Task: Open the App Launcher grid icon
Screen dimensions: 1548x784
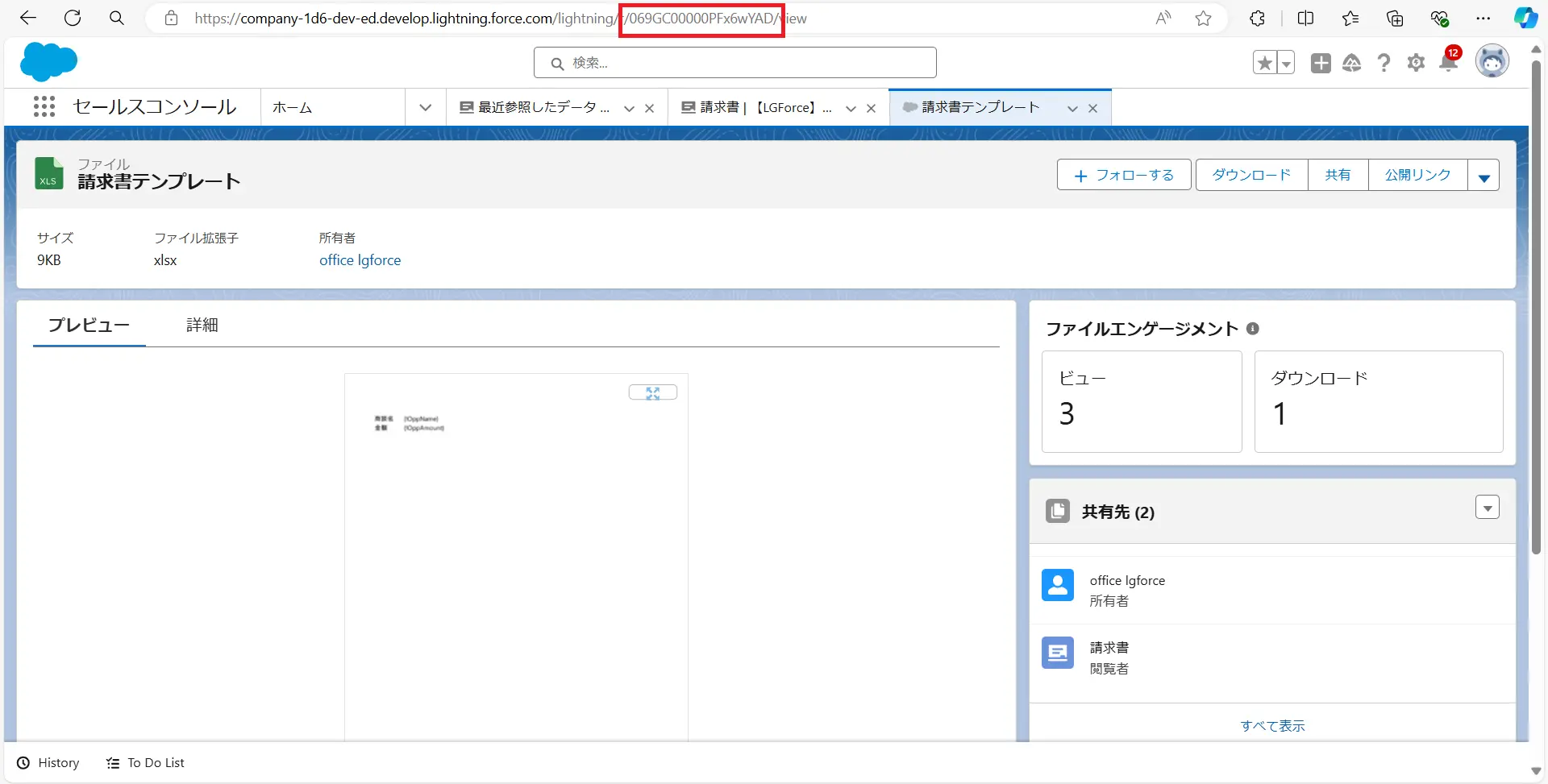Action: (44, 107)
